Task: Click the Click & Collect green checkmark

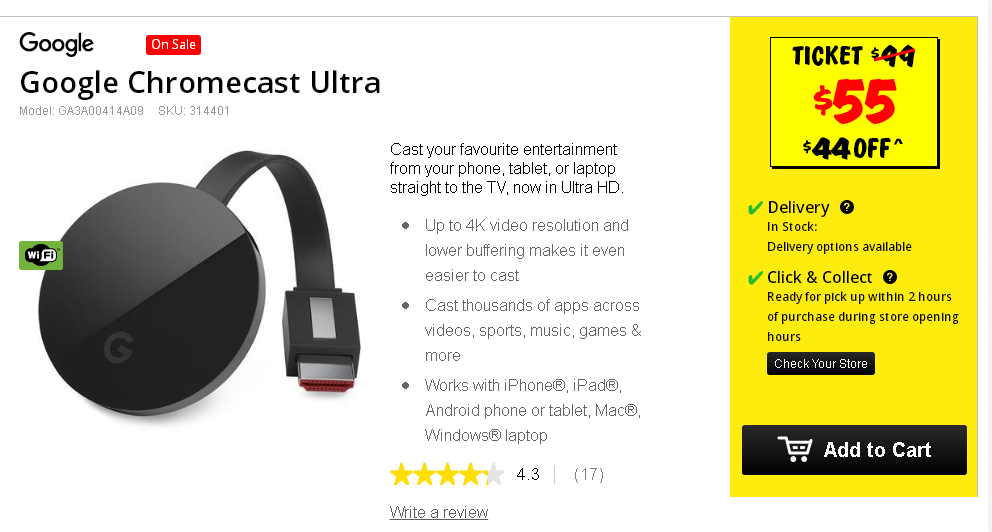Action: (755, 278)
